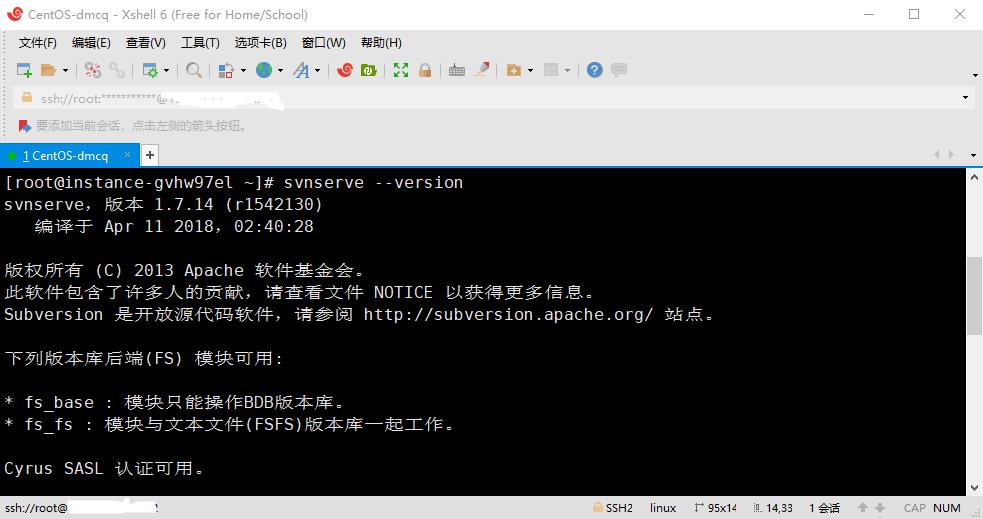Click the Open session folder icon
983x519 pixels.
coord(48,70)
